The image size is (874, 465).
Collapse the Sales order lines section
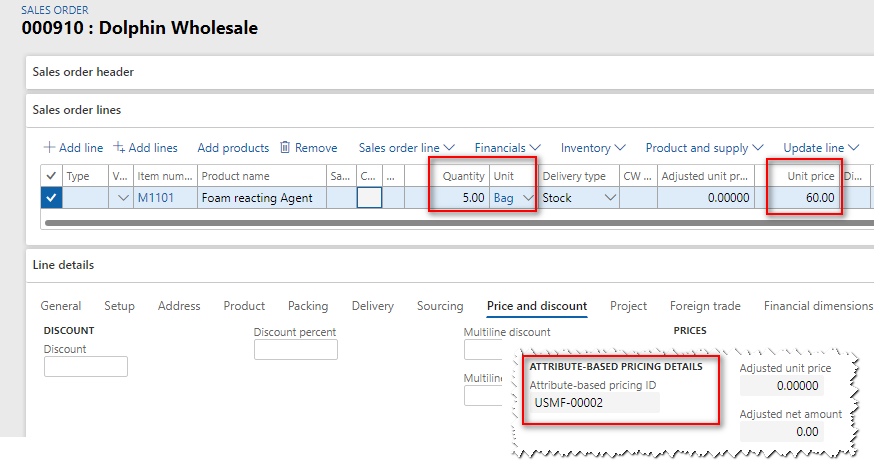pyautogui.click(x=449, y=110)
